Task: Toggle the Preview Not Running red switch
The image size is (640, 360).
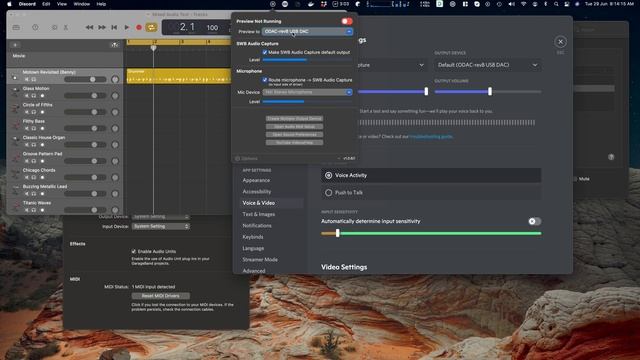Action: coord(347,21)
